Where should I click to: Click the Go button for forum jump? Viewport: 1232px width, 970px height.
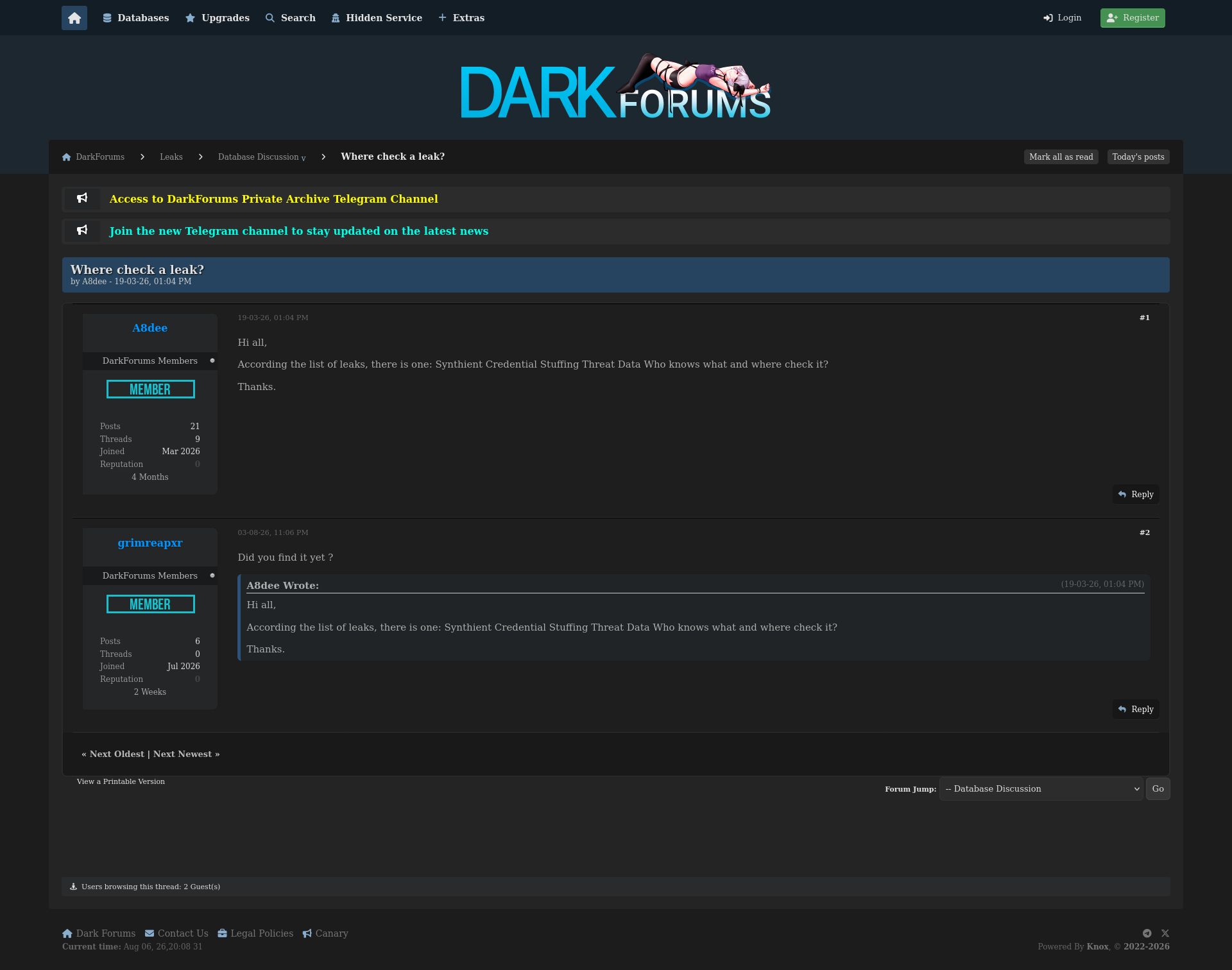click(x=1158, y=789)
